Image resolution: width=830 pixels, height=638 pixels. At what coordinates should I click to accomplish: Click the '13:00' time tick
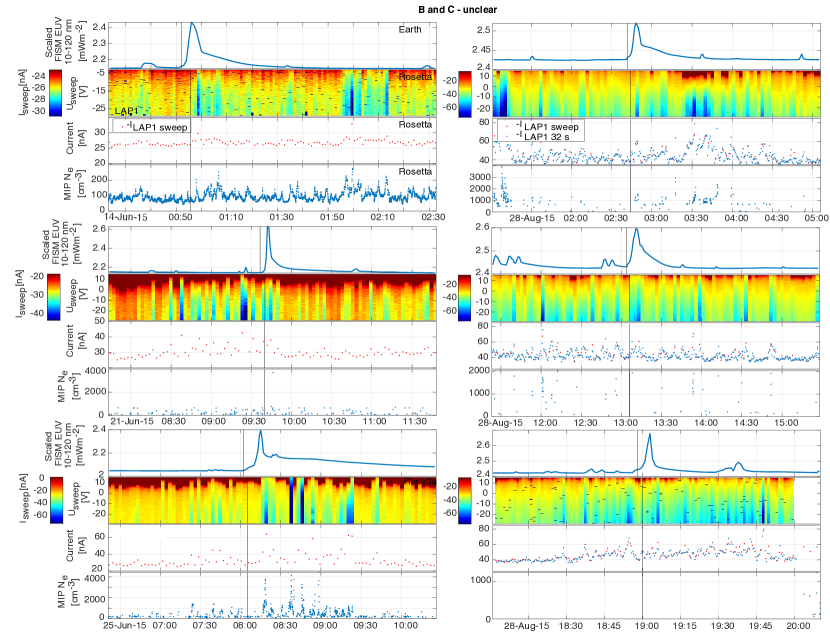[625, 423]
